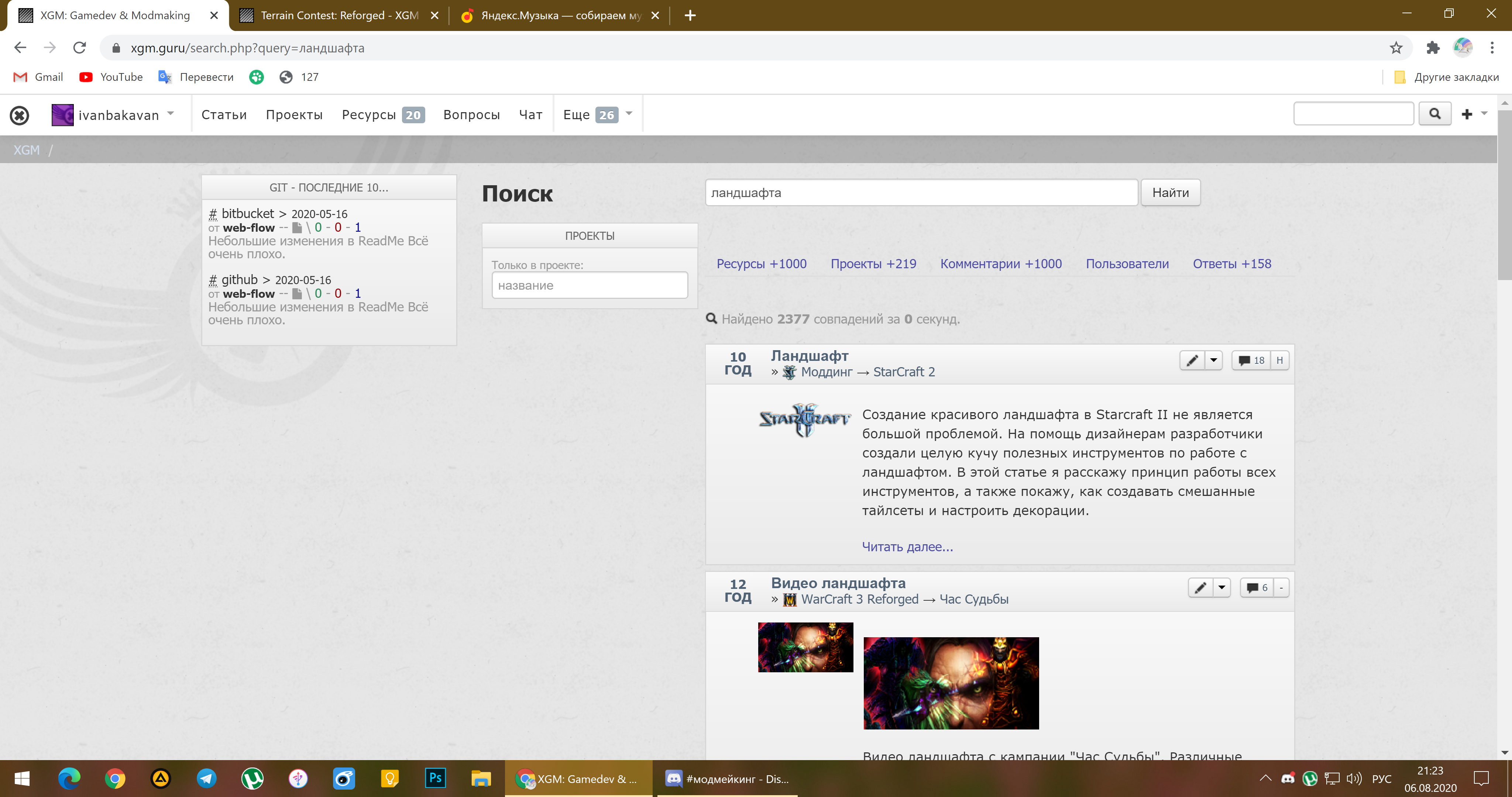This screenshot has height=797, width=1512.
Task: Toggle the minus button on Видео ландшафта
Action: (x=1281, y=587)
